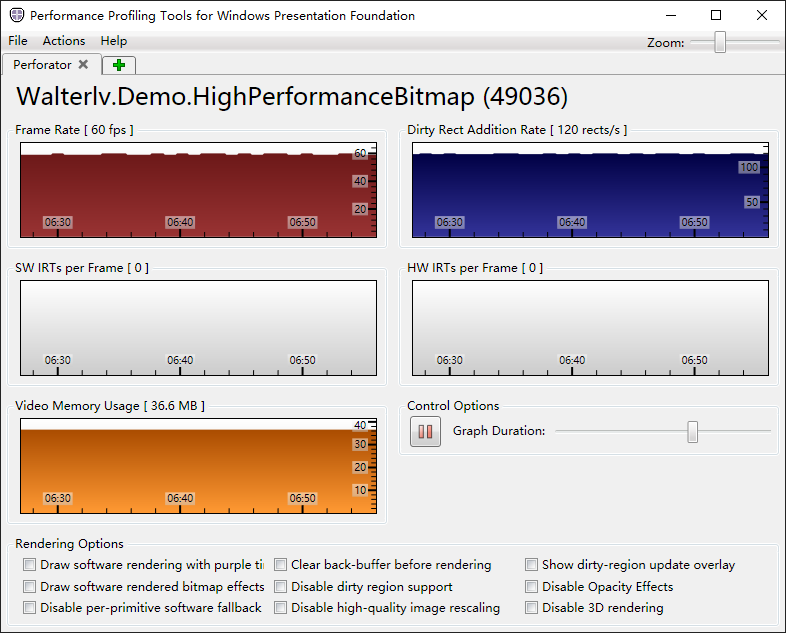
Task: Add a new tool tab with green plus
Action: (x=119, y=65)
